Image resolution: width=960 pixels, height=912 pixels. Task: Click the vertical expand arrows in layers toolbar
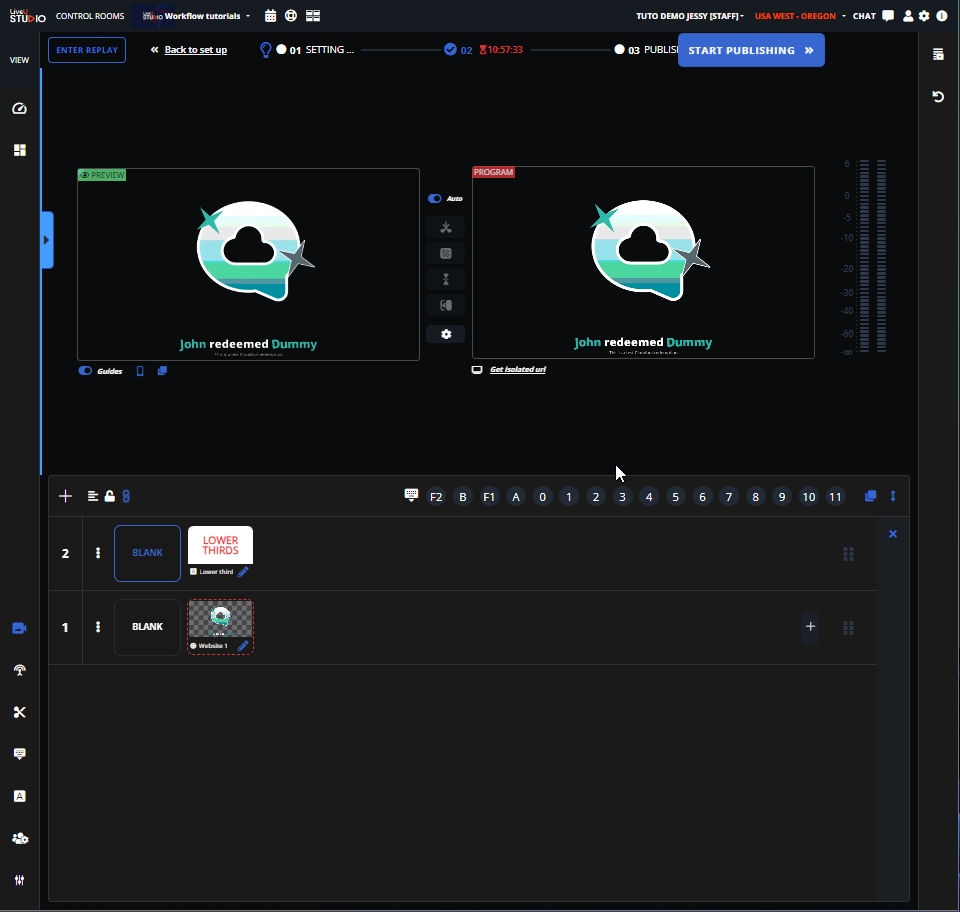coord(893,496)
